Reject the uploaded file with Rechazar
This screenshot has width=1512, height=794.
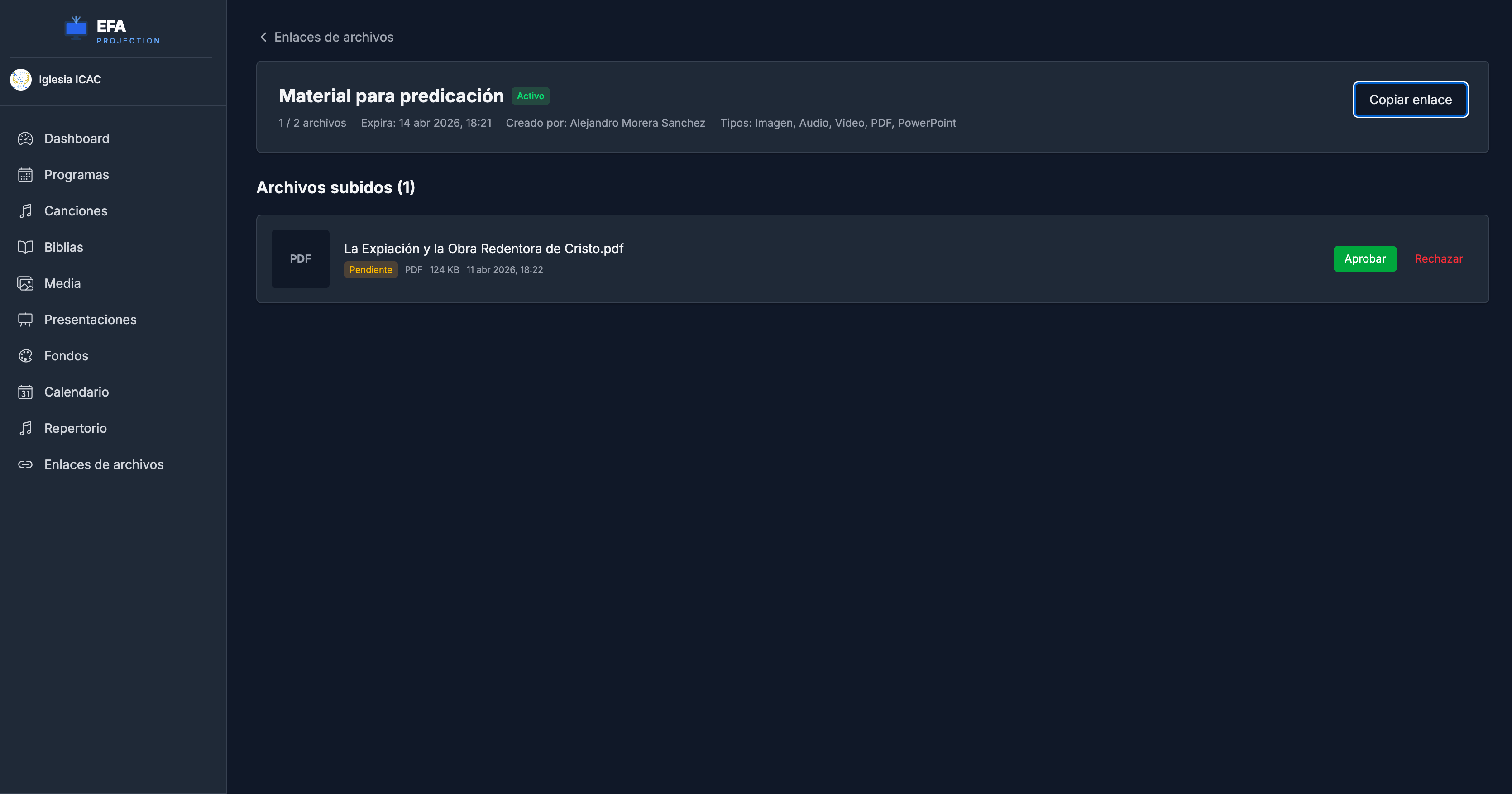coord(1439,259)
